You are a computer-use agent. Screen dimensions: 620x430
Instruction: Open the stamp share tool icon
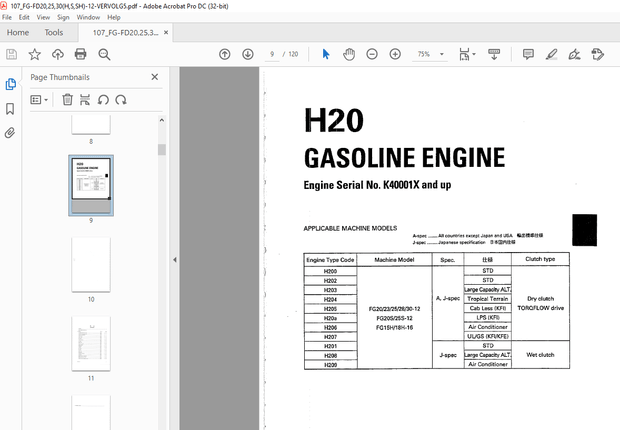[x=597, y=54]
